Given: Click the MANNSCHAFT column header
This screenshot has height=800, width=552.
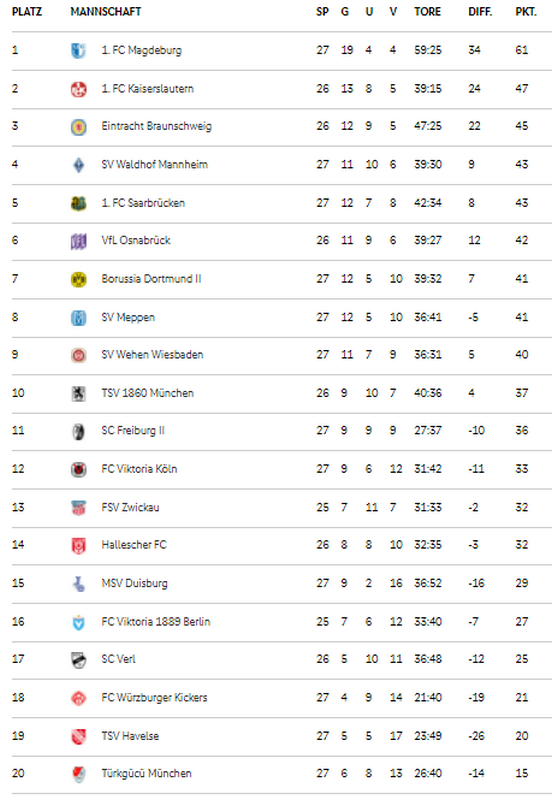Looking at the screenshot, I should tap(106, 12).
